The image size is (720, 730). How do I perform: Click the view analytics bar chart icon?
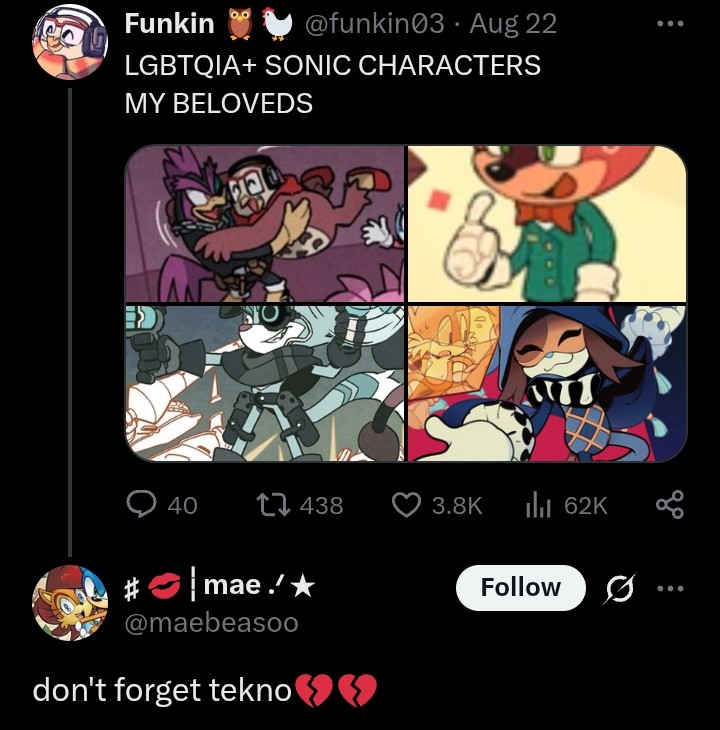(538, 505)
